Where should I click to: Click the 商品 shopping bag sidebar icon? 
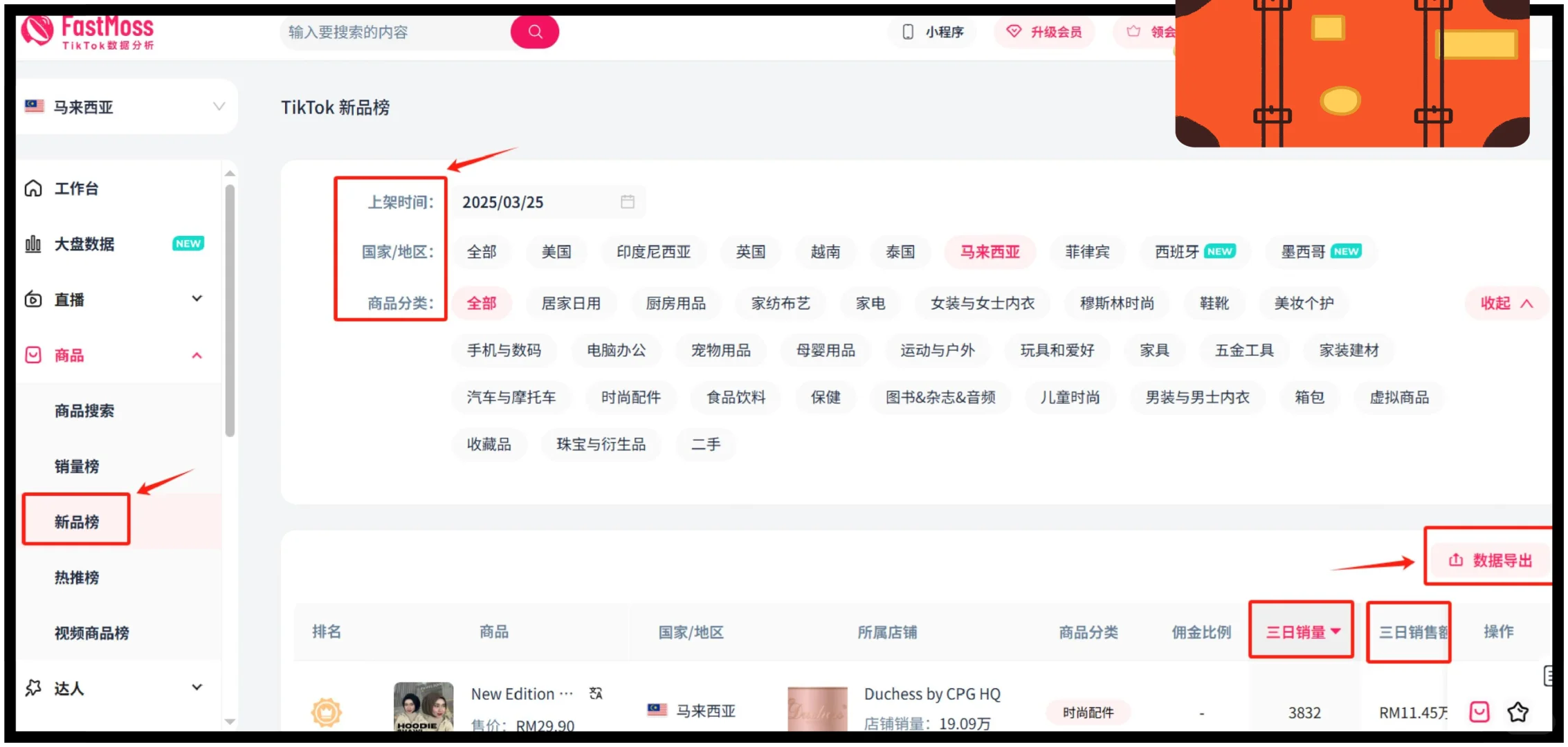pyautogui.click(x=33, y=355)
